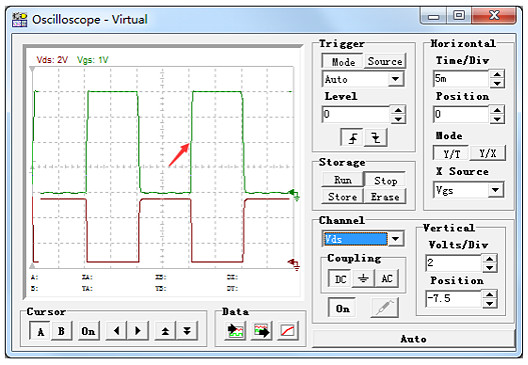Toggle cursor On button

tap(88, 331)
